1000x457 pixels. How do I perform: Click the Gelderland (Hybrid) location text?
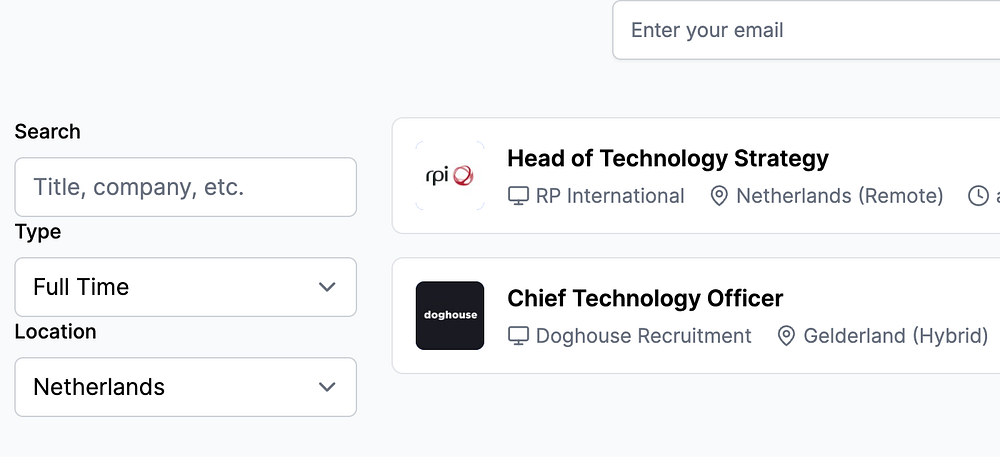point(895,336)
